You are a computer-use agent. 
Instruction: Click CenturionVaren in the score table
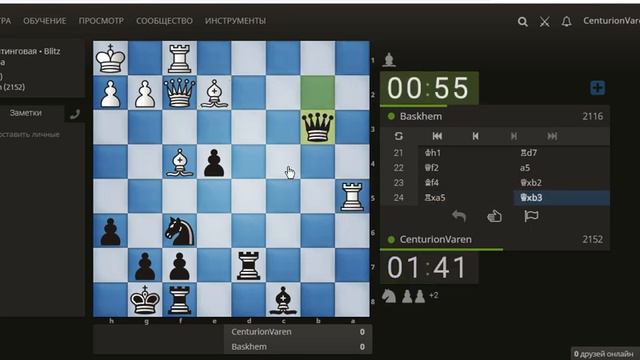coord(261,332)
